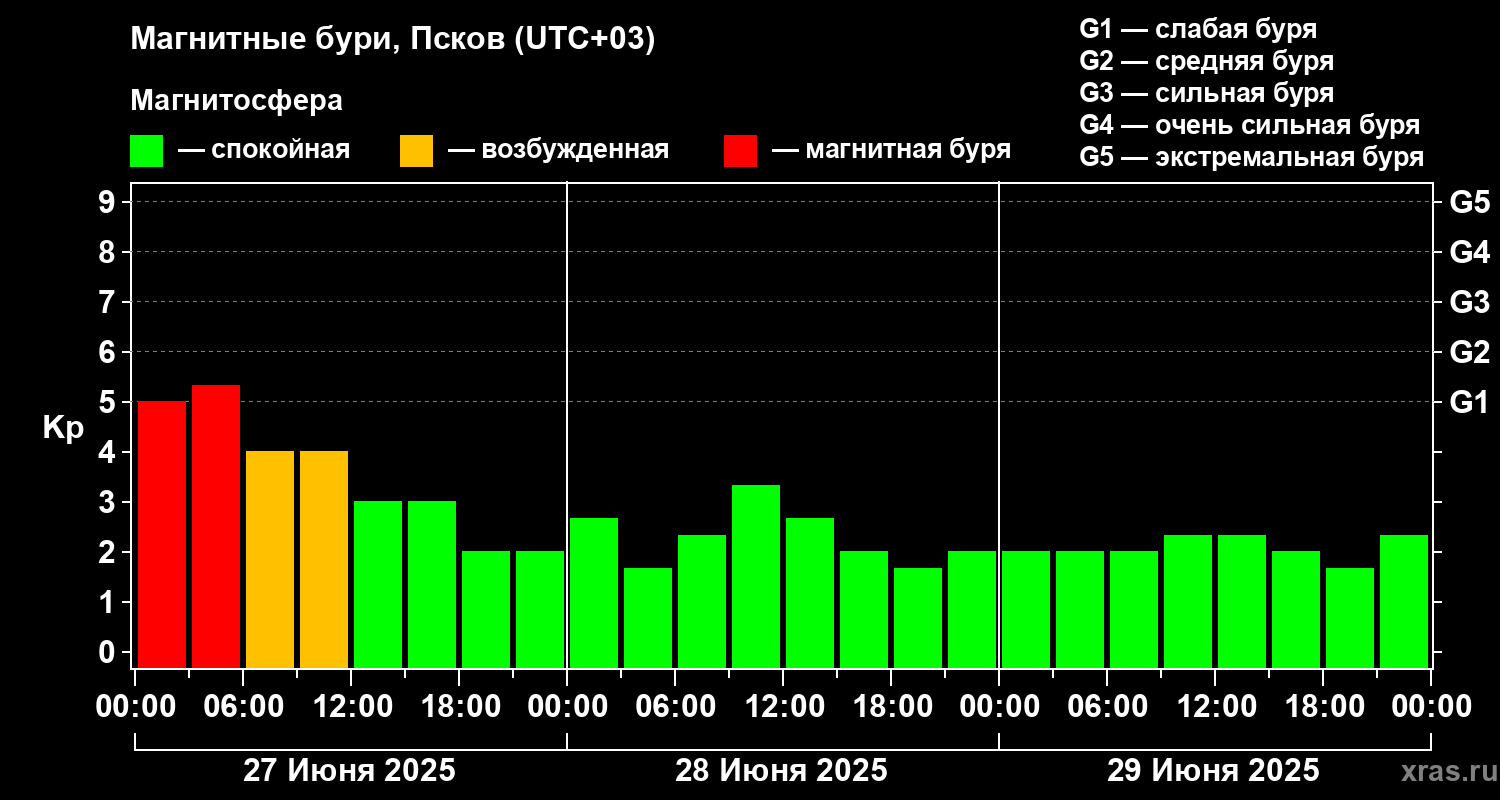Click the yellow bar starting 06:00 on 27 Июня

click(270, 559)
